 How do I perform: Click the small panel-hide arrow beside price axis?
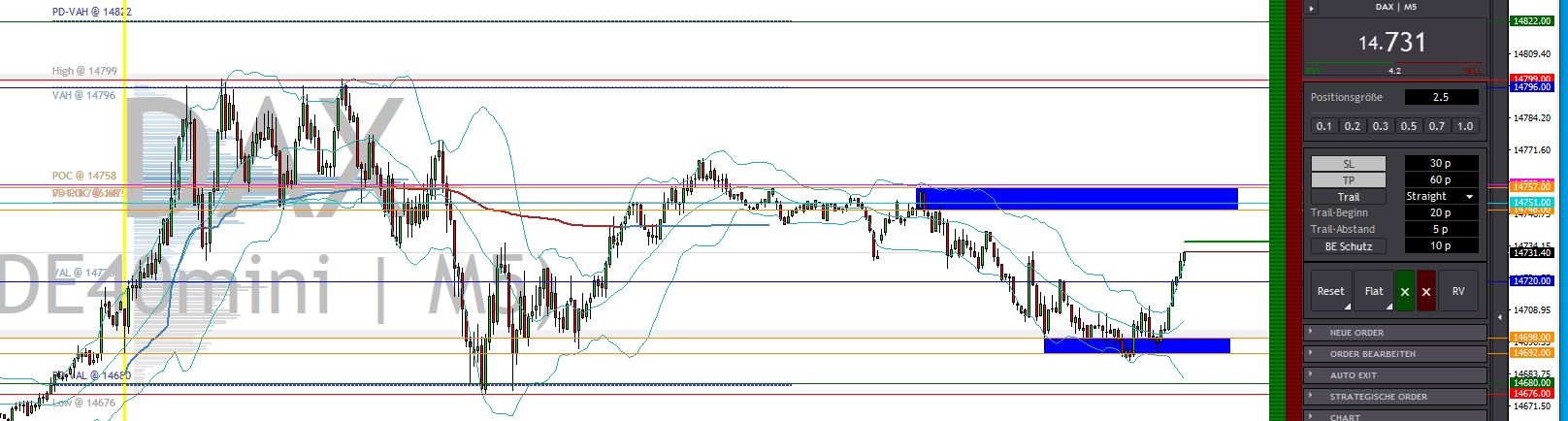pyautogui.click(x=1499, y=316)
